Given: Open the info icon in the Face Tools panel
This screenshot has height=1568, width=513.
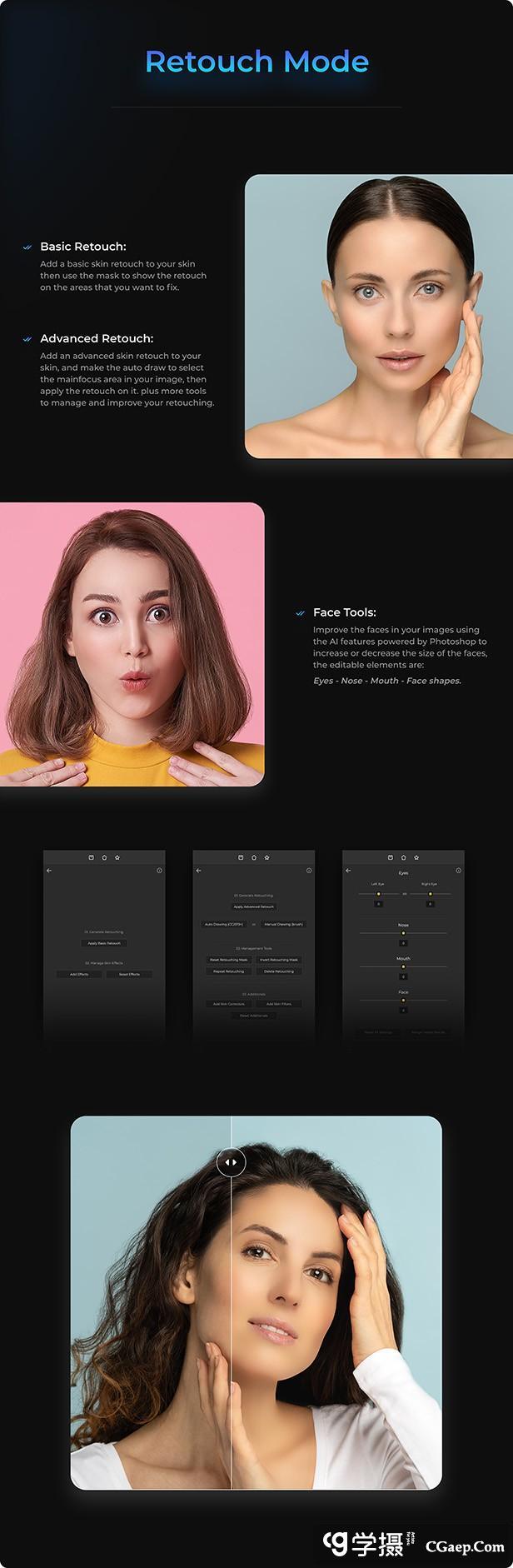Looking at the screenshot, I should [x=458, y=871].
